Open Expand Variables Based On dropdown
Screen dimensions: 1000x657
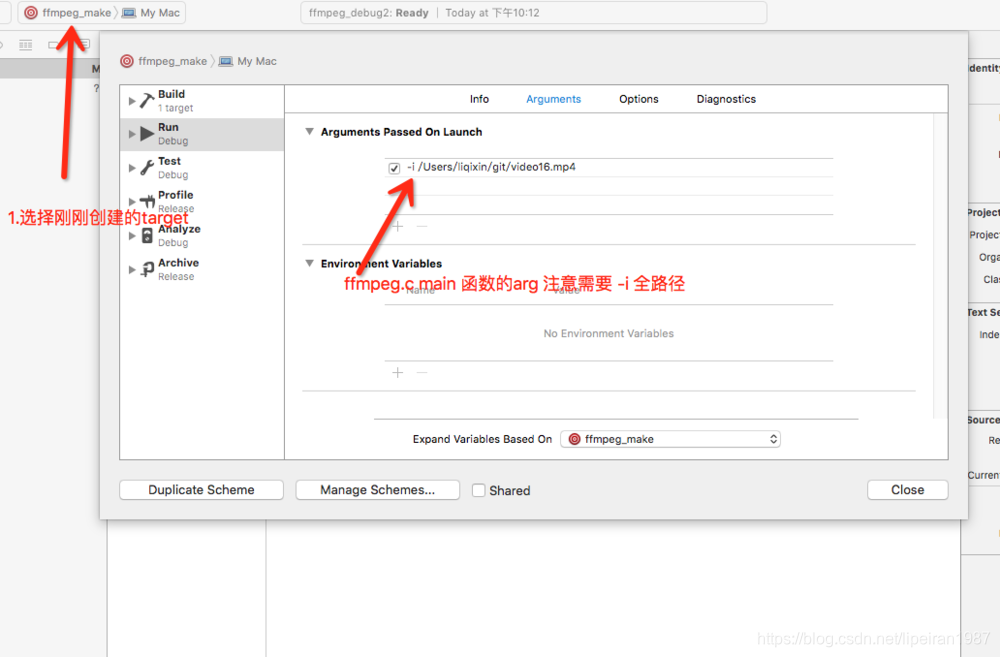(x=670, y=439)
